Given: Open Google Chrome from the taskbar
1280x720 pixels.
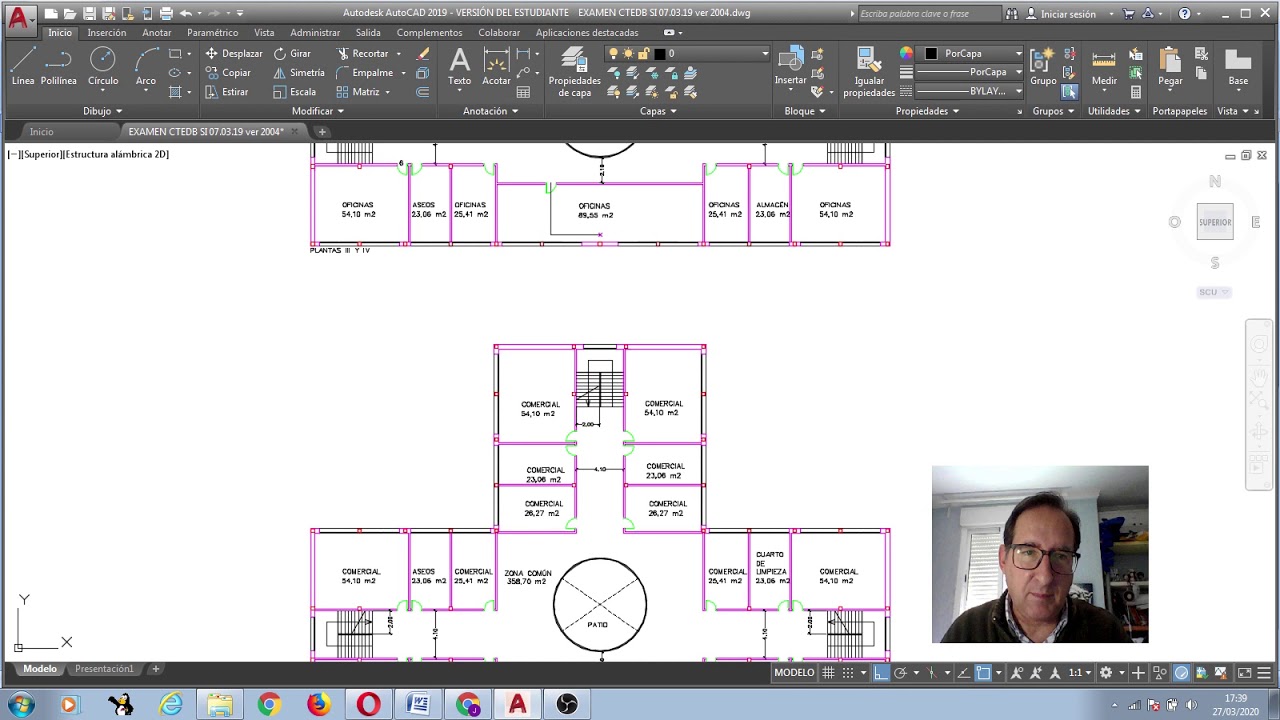Looking at the screenshot, I should point(269,705).
